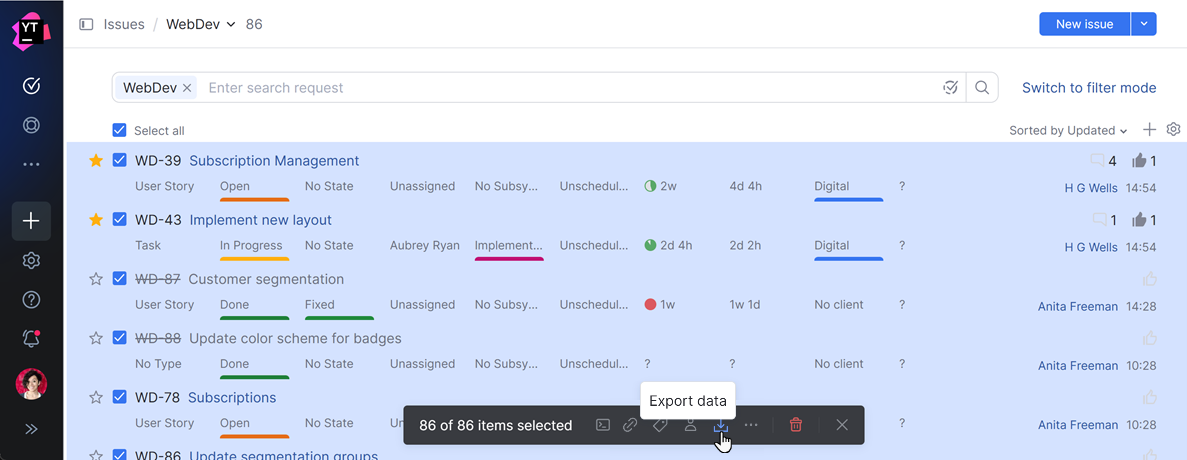Open command dialog from selection toolbar
1187x460 pixels.
click(x=603, y=425)
